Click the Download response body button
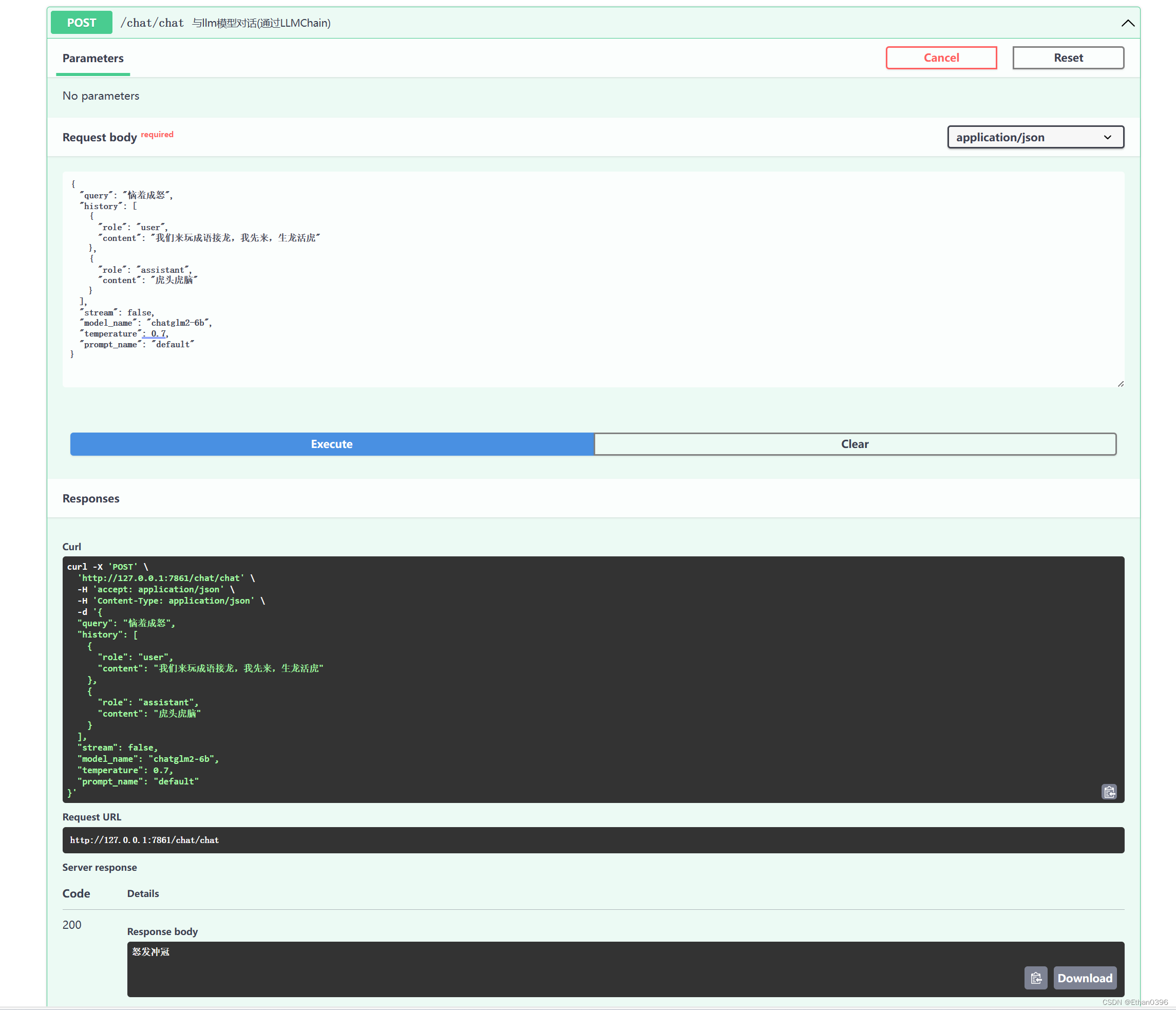 [x=1085, y=978]
